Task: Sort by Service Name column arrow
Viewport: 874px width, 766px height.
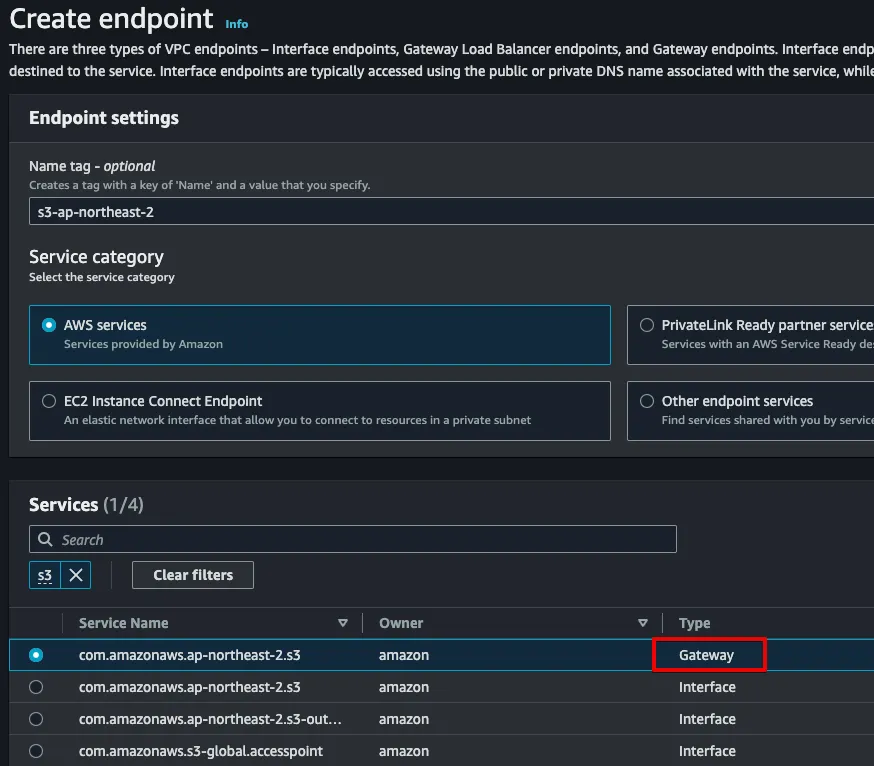Action: (343, 623)
